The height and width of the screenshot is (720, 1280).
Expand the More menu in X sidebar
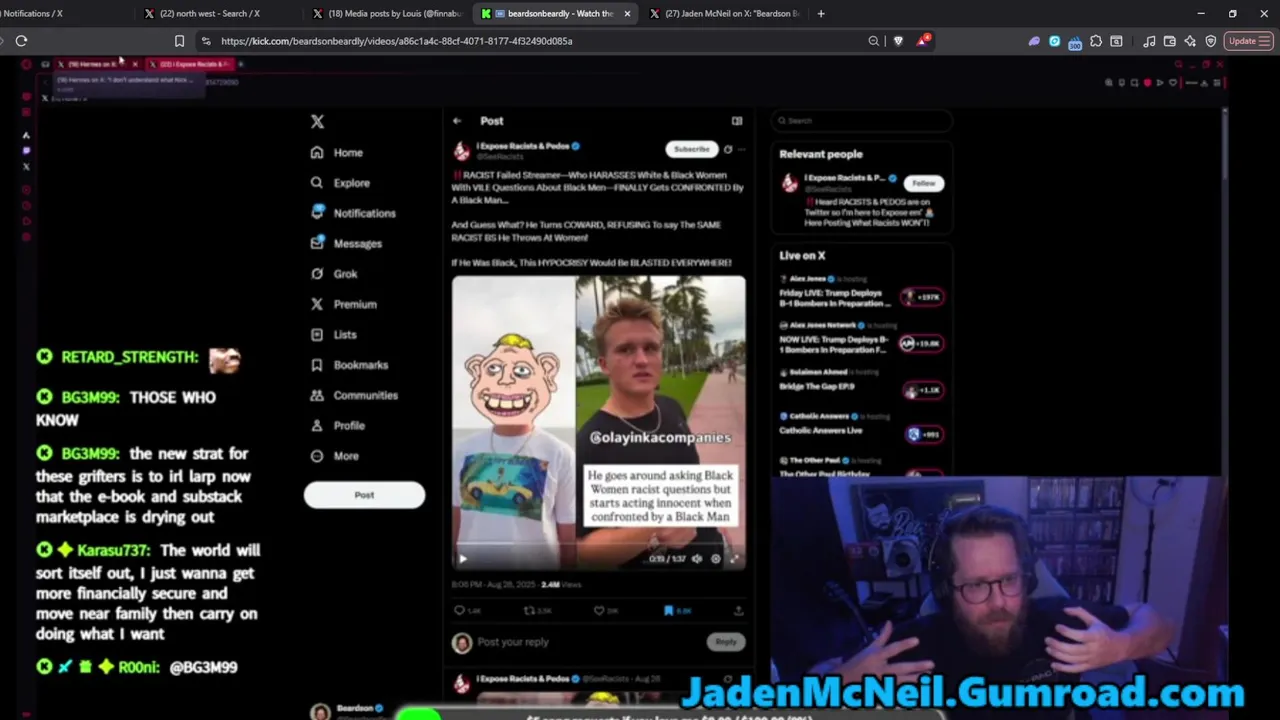[x=334, y=456]
